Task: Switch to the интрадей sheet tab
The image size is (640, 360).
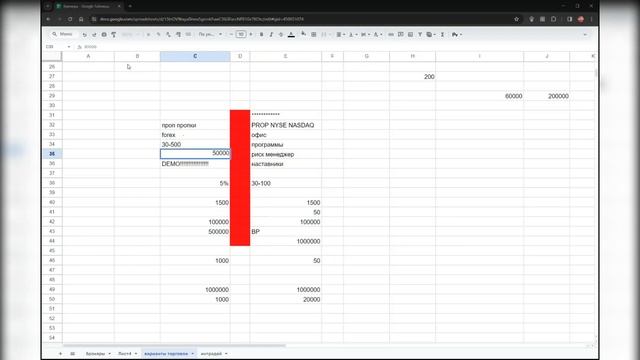Action: [211, 354]
